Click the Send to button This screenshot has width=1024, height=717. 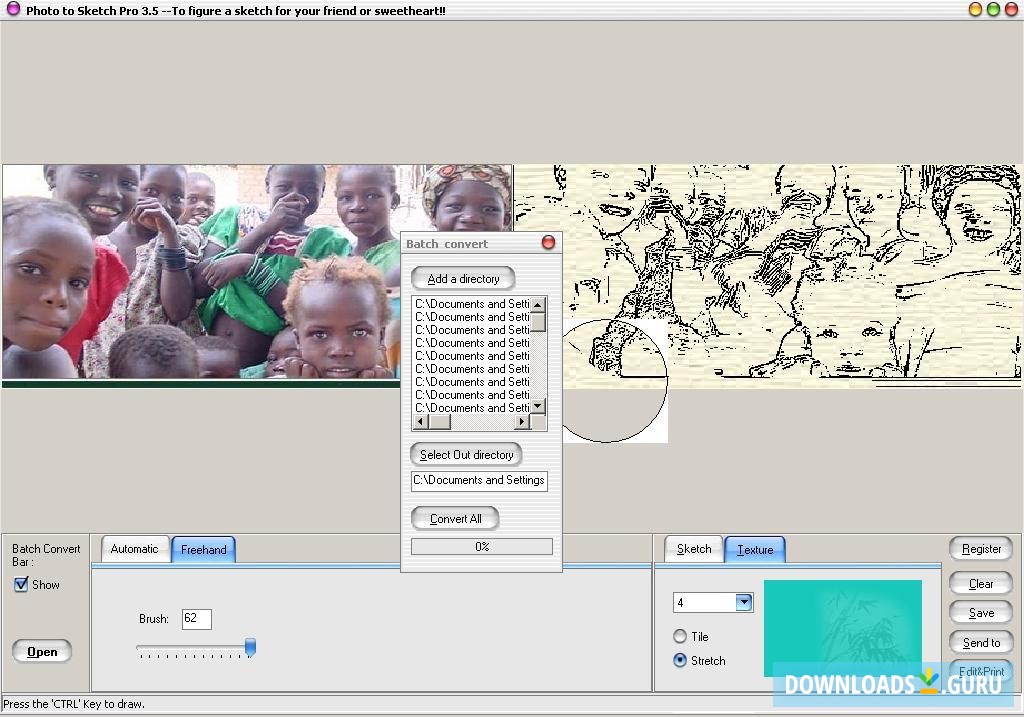[x=980, y=642]
